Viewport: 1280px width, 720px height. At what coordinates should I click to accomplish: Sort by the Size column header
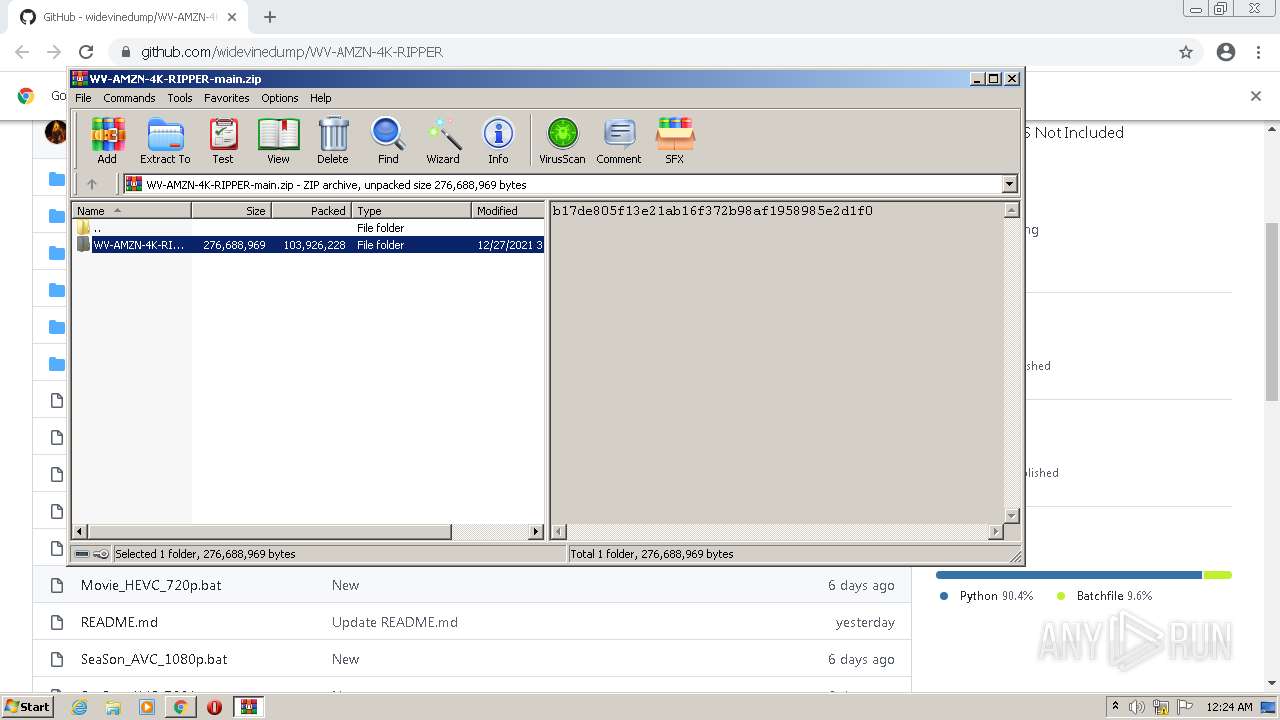point(231,211)
